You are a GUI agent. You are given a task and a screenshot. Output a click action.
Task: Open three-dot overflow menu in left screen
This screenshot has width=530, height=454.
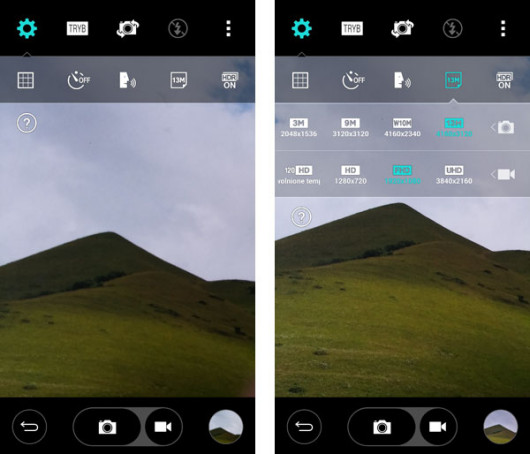228,28
